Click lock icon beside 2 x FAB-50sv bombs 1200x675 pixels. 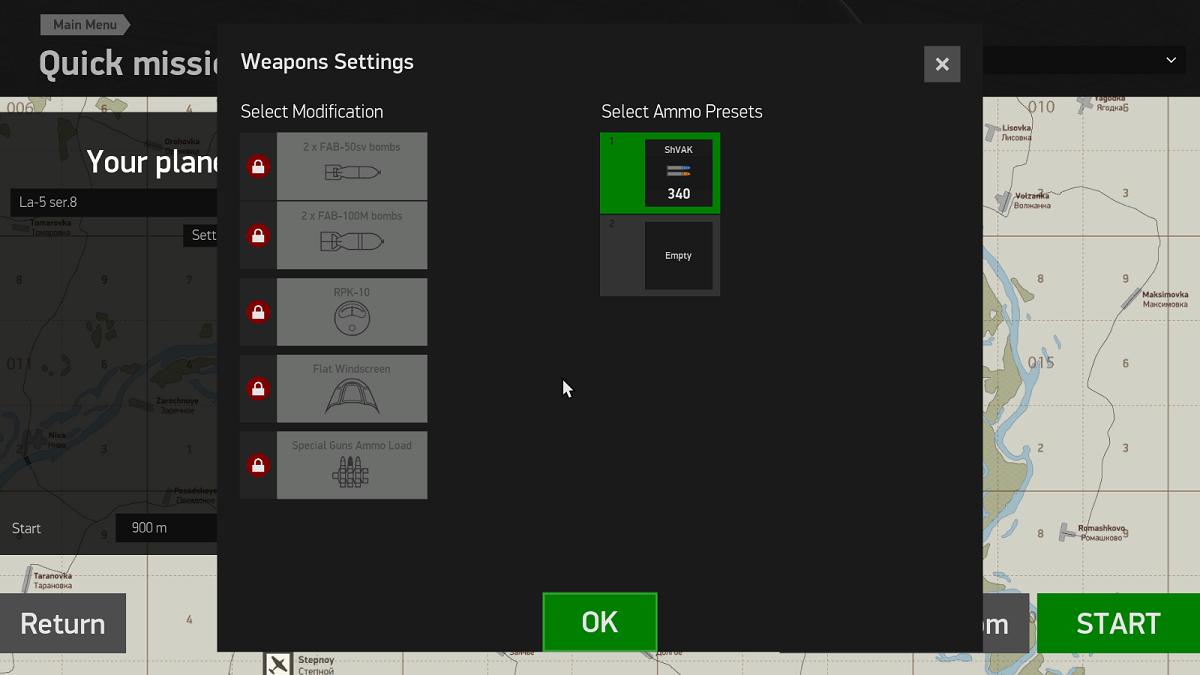pyautogui.click(x=258, y=167)
